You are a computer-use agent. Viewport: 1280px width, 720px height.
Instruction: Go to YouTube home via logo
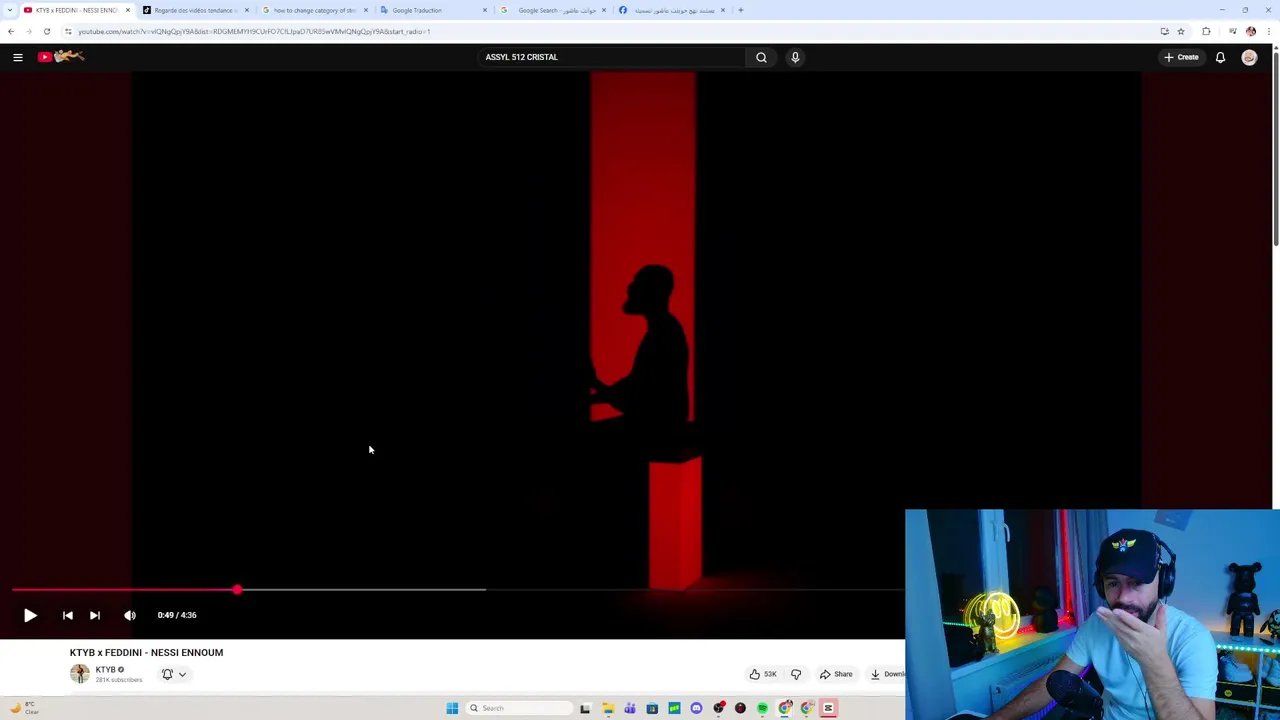[x=61, y=57]
